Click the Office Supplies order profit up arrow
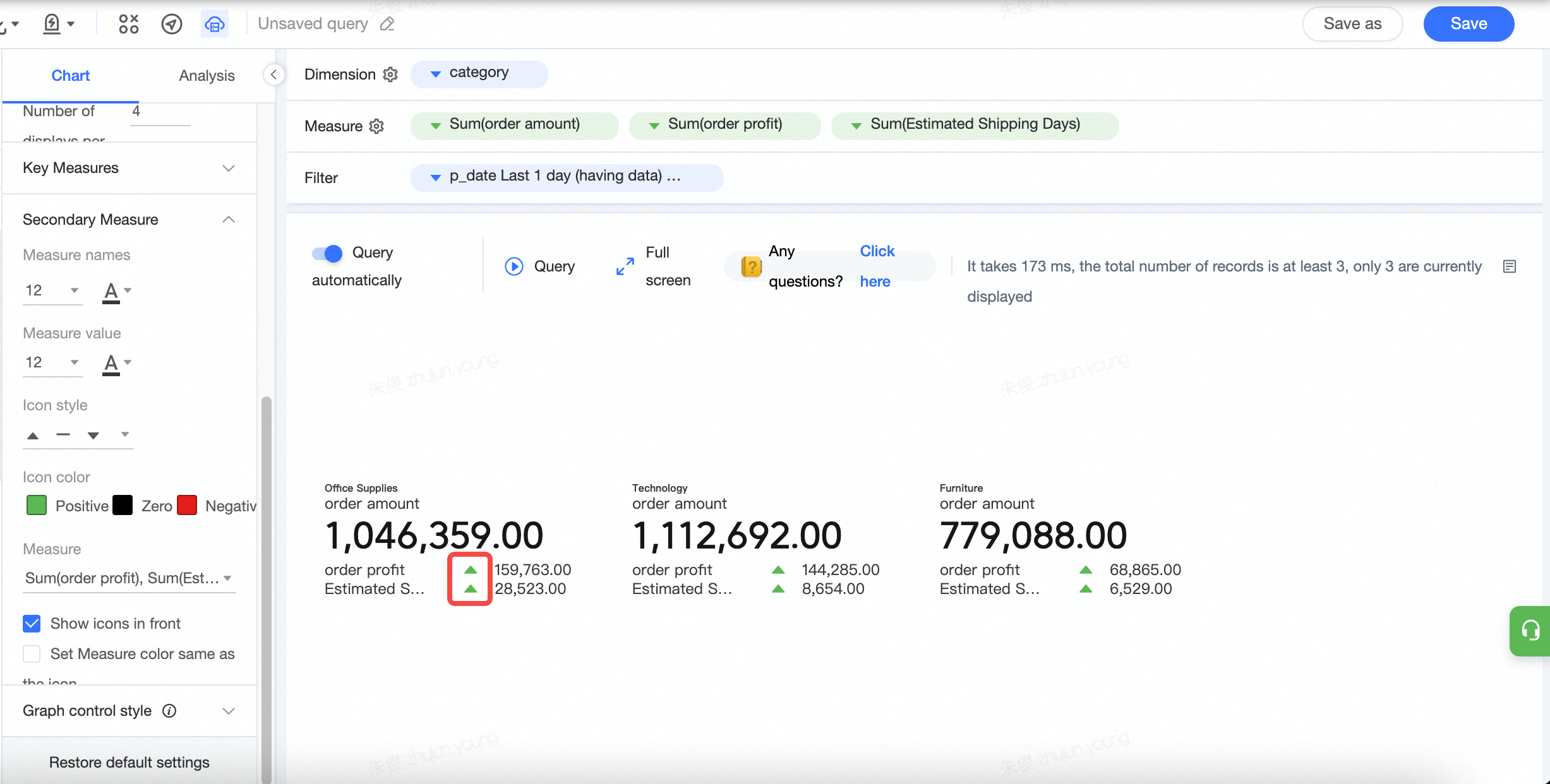This screenshot has width=1550, height=784. 471,570
